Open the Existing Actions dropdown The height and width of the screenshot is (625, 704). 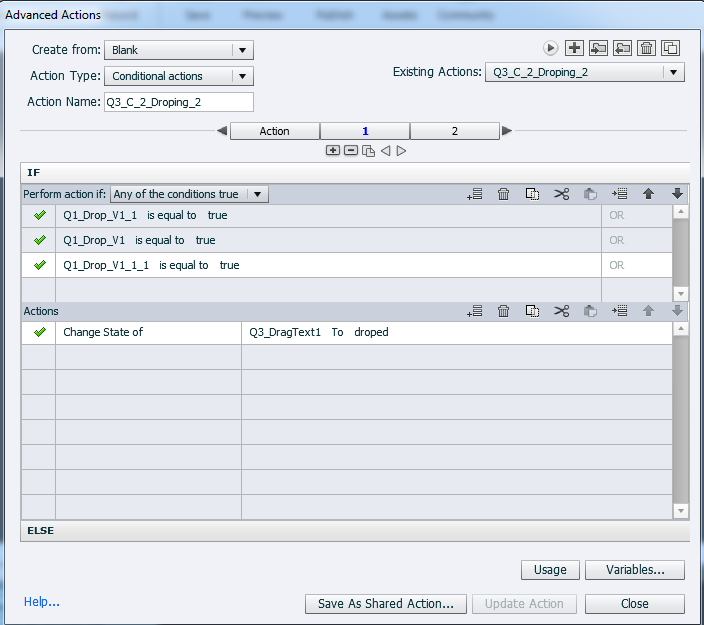pos(584,72)
